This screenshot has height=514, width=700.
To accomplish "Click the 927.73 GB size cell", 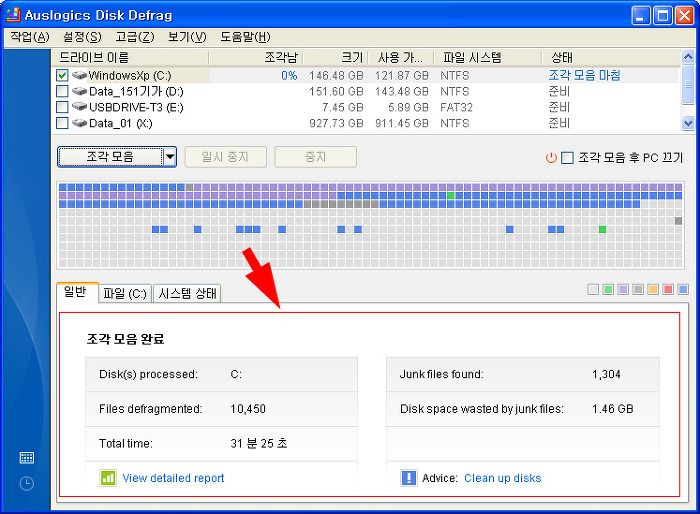I will tap(336, 123).
